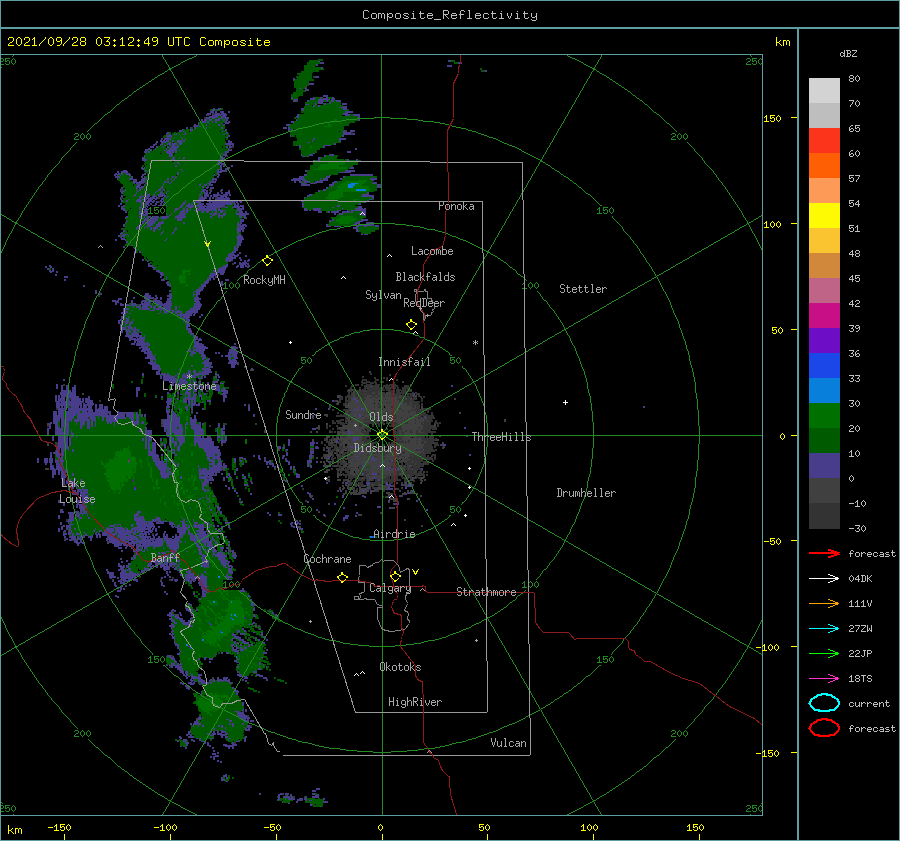900x841 pixels.
Task: Click the RedDeer city label
Action: 424,303
